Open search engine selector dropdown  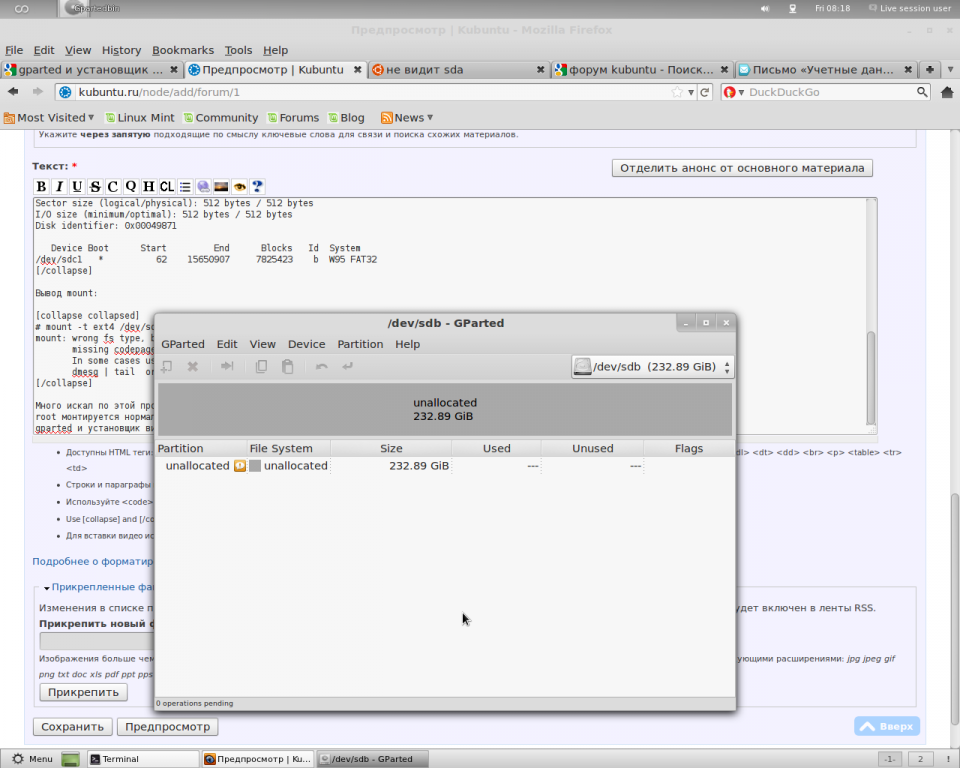point(732,92)
